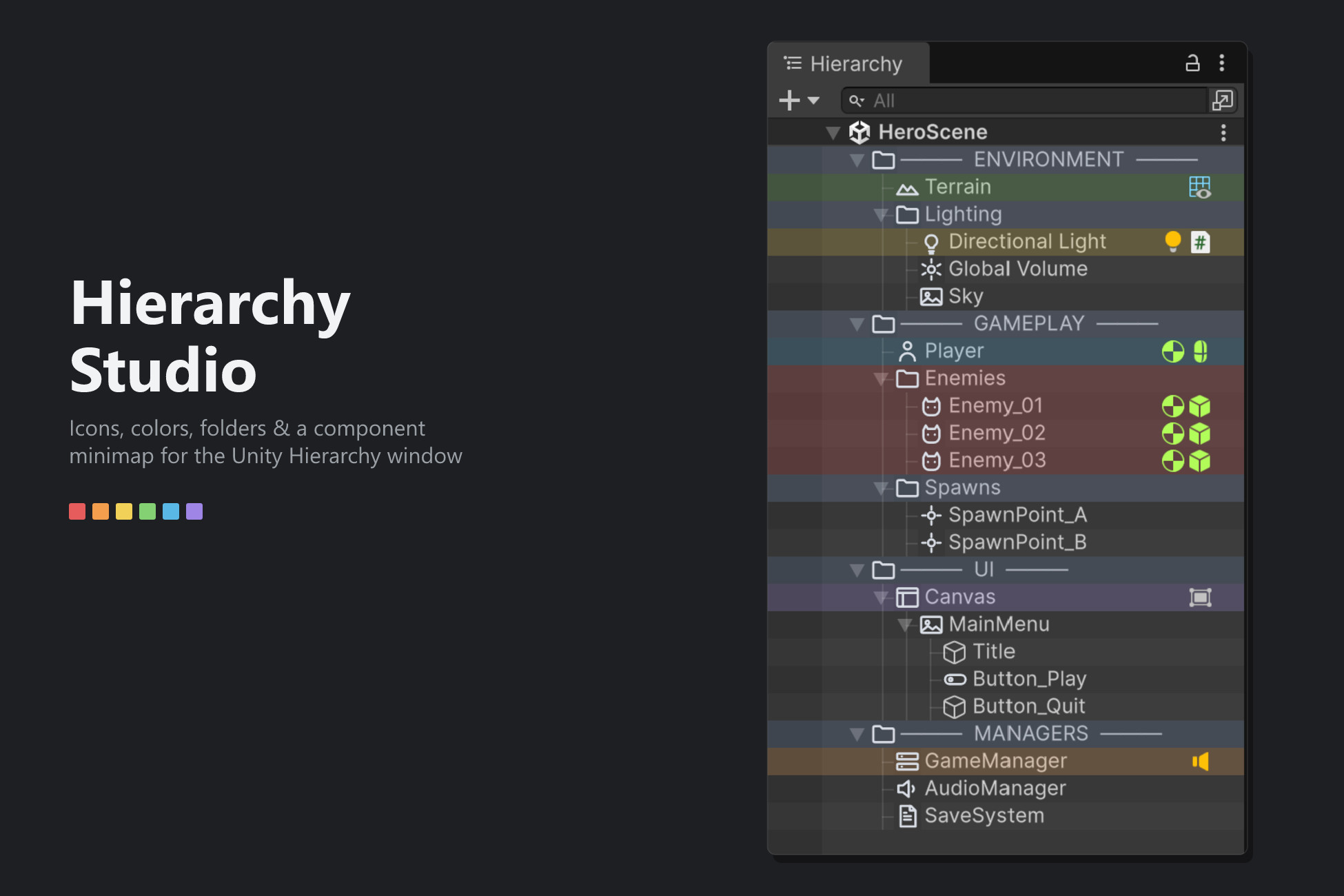Click the Global Volume sun icon
This screenshot has height=896, width=1344.
[x=931, y=269]
